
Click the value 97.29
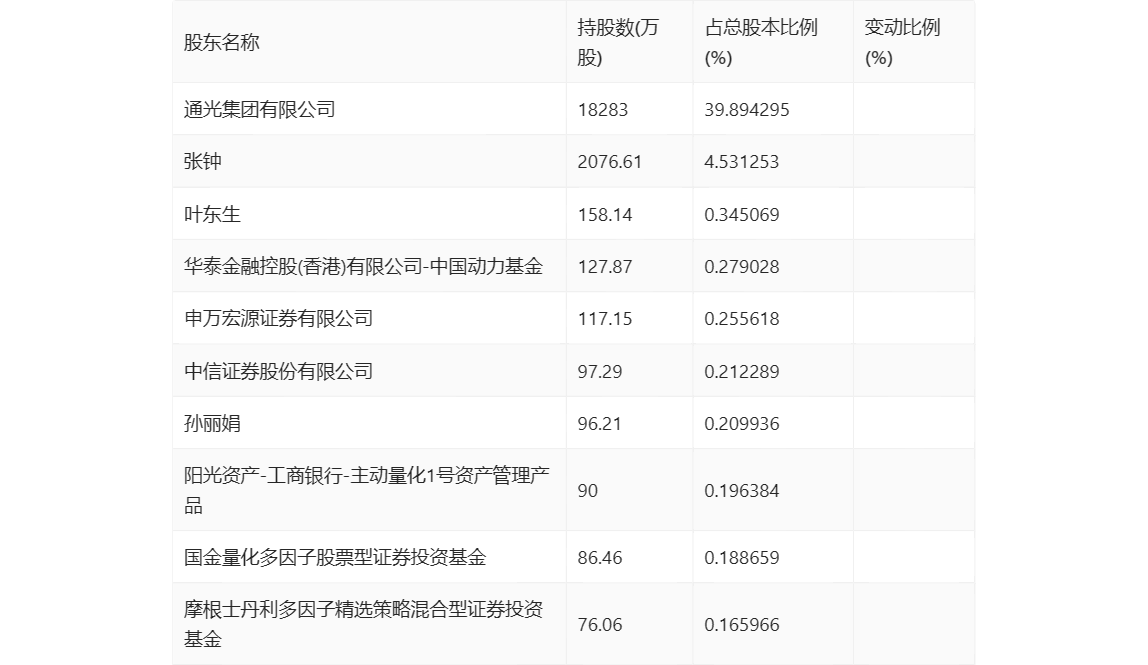[x=600, y=371]
